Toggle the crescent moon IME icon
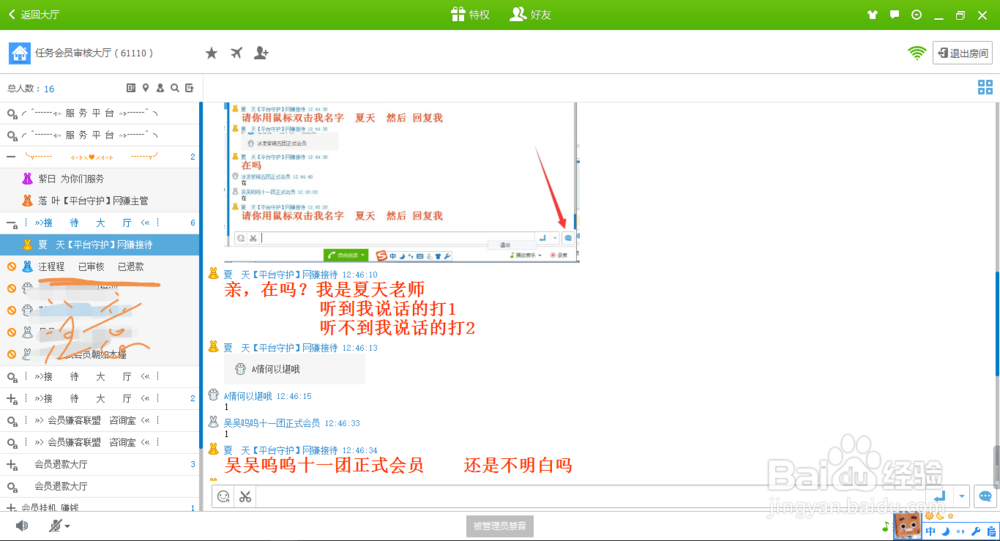Image resolution: width=1000 pixels, height=541 pixels. 946,531
